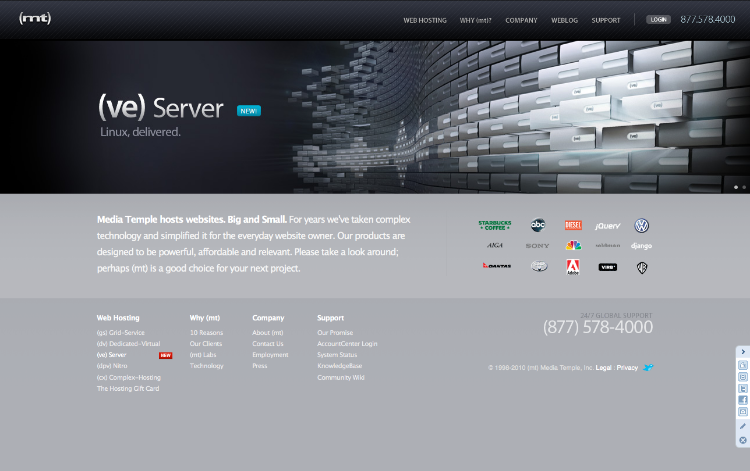This screenshot has height=471, width=750.
Task: Click the LOGIN button in header
Action: (658, 20)
